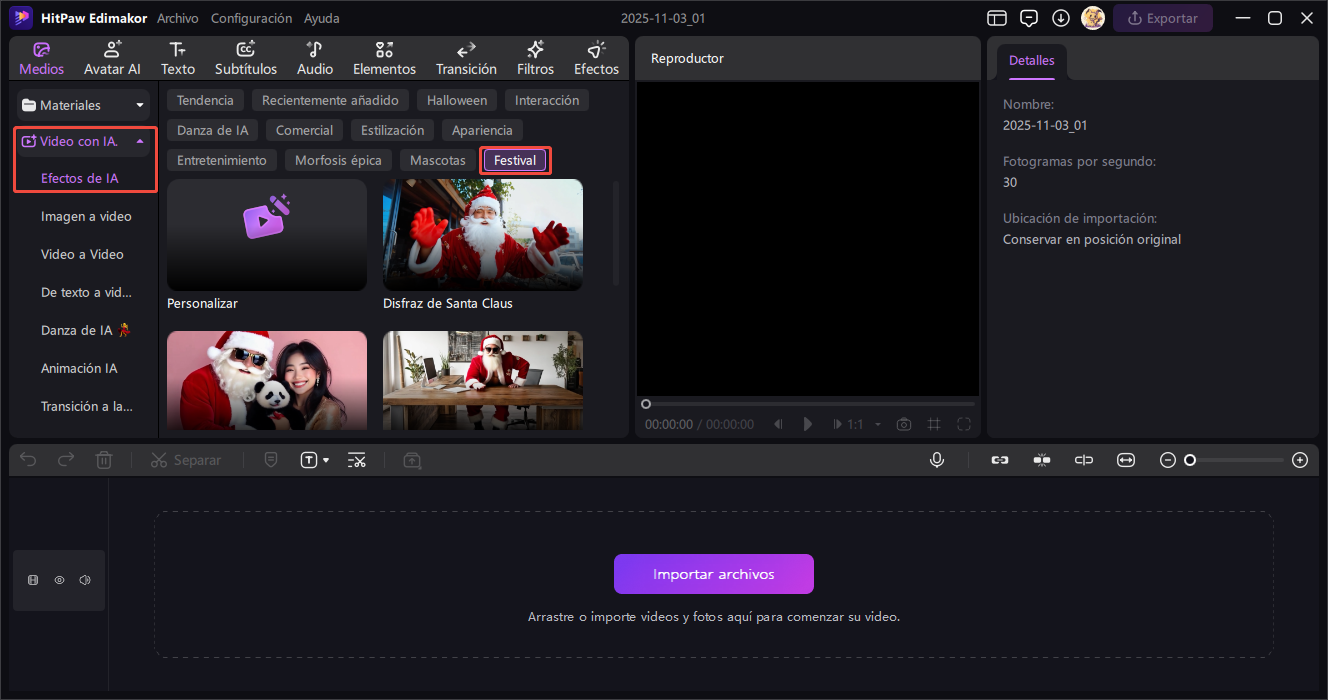Toggle track visibility eye icon
The width and height of the screenshot is (1328, 700).
coord(59,580)
